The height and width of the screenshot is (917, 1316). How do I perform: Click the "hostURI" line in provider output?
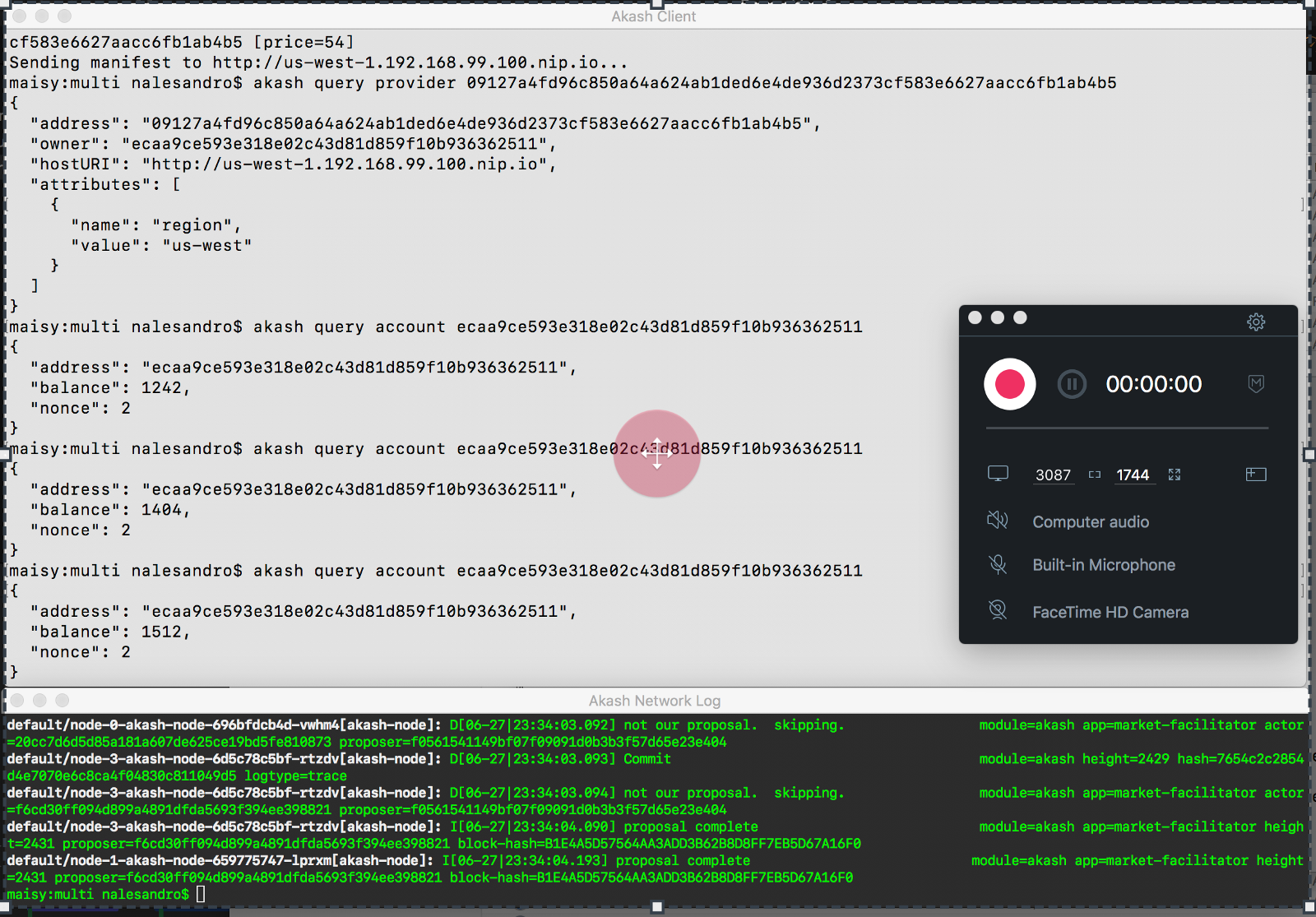294,164
